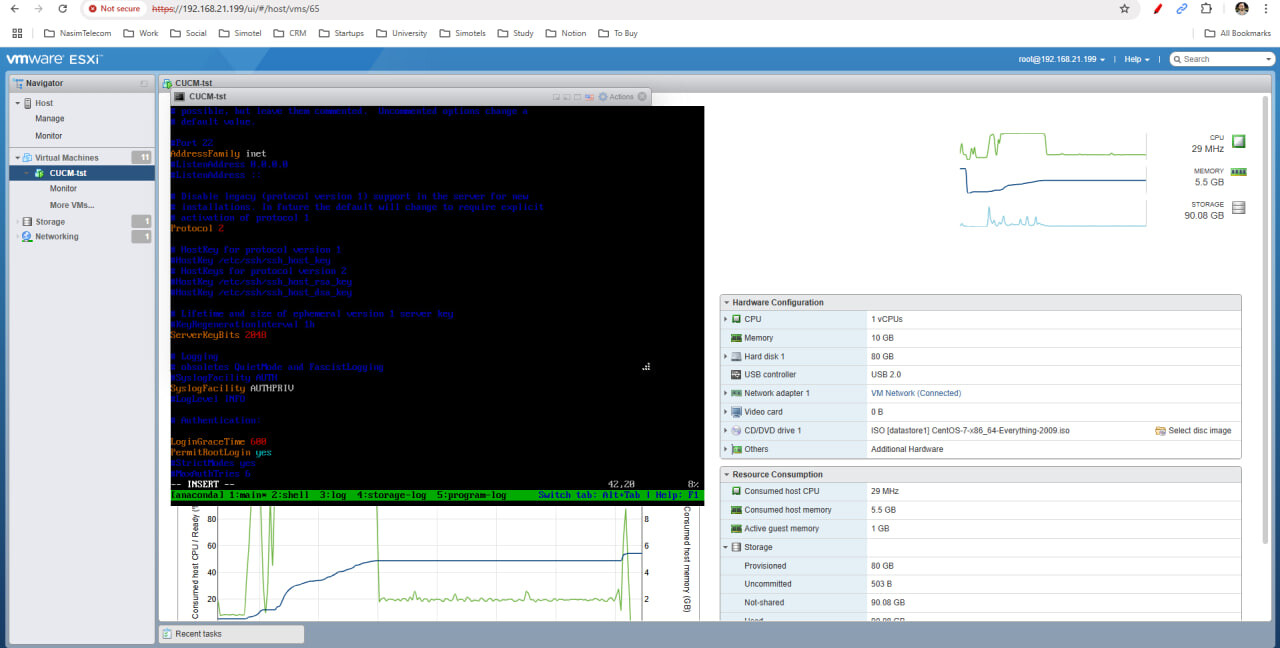Click the Memory row icon in Hardware Configuration
Viewport: 1280px width, 648px height.
[x=736, y=338]
